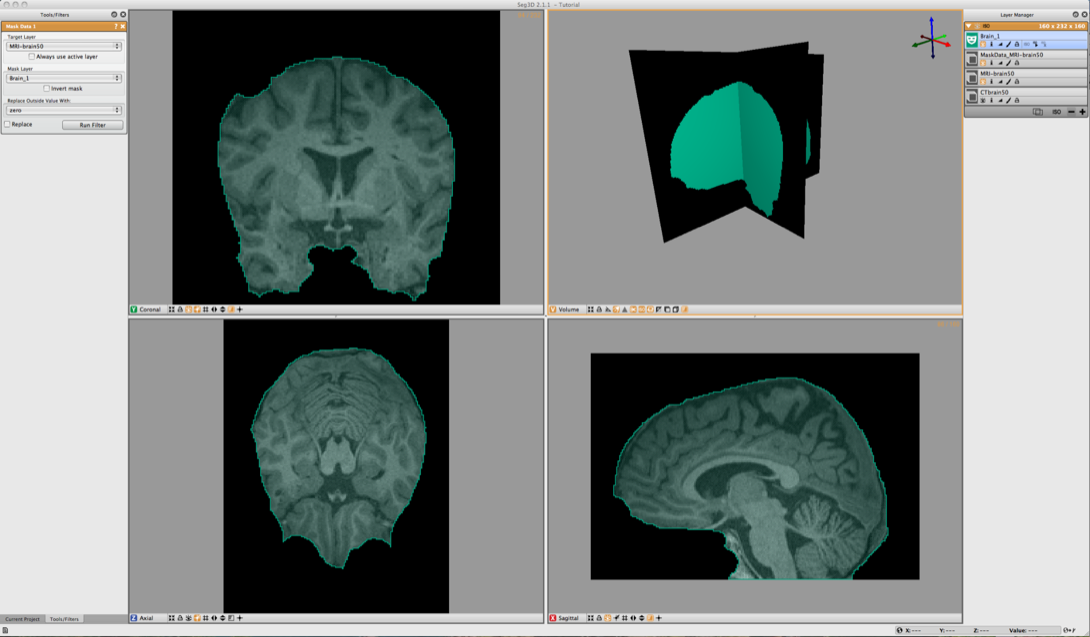Image resolution: width=1090 pixels, height=637 pixels.
Task: Click the ISO button in Layer Manager footer
Action: 1057,112
